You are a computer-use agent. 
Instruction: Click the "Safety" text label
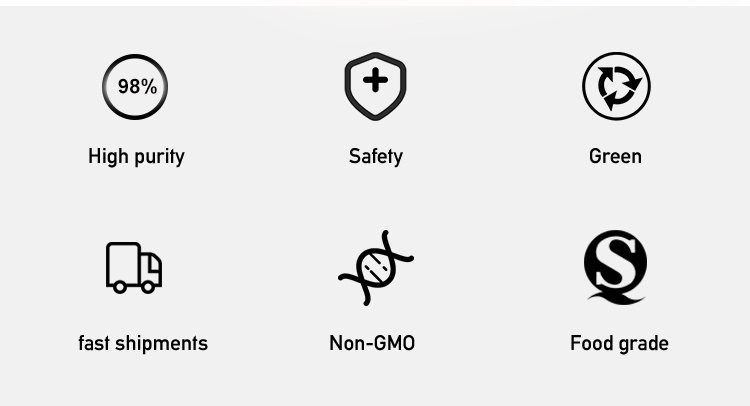(x=376, y=156)
